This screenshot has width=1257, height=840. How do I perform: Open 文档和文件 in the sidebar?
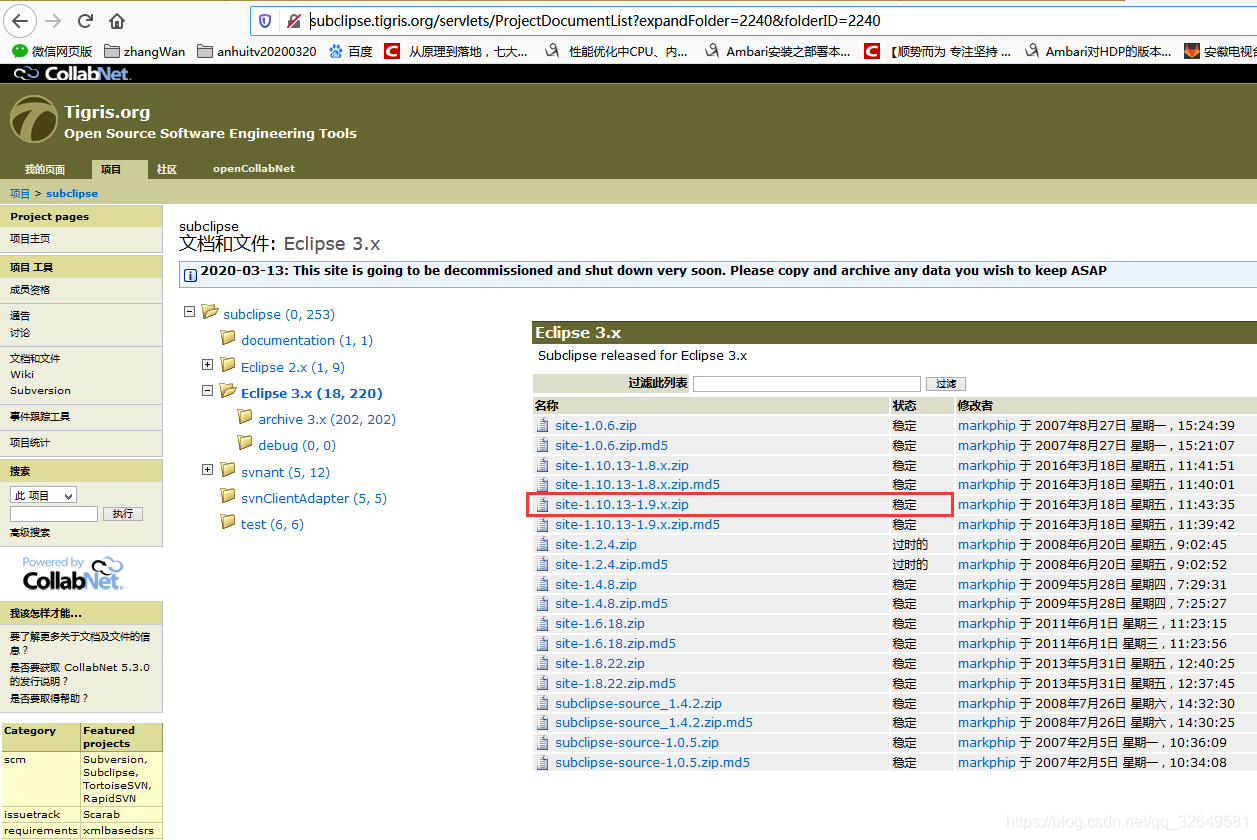[35, 358]
